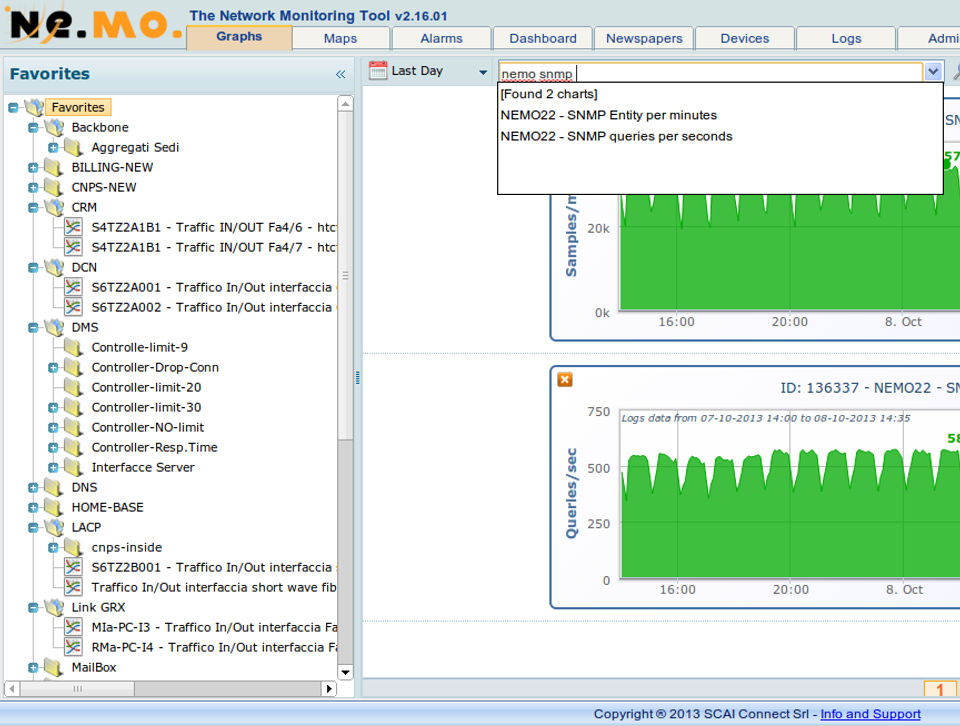Click page 1 button at bottom
The height and width of the screenshot is (726, 960).
tap(939, 689)
